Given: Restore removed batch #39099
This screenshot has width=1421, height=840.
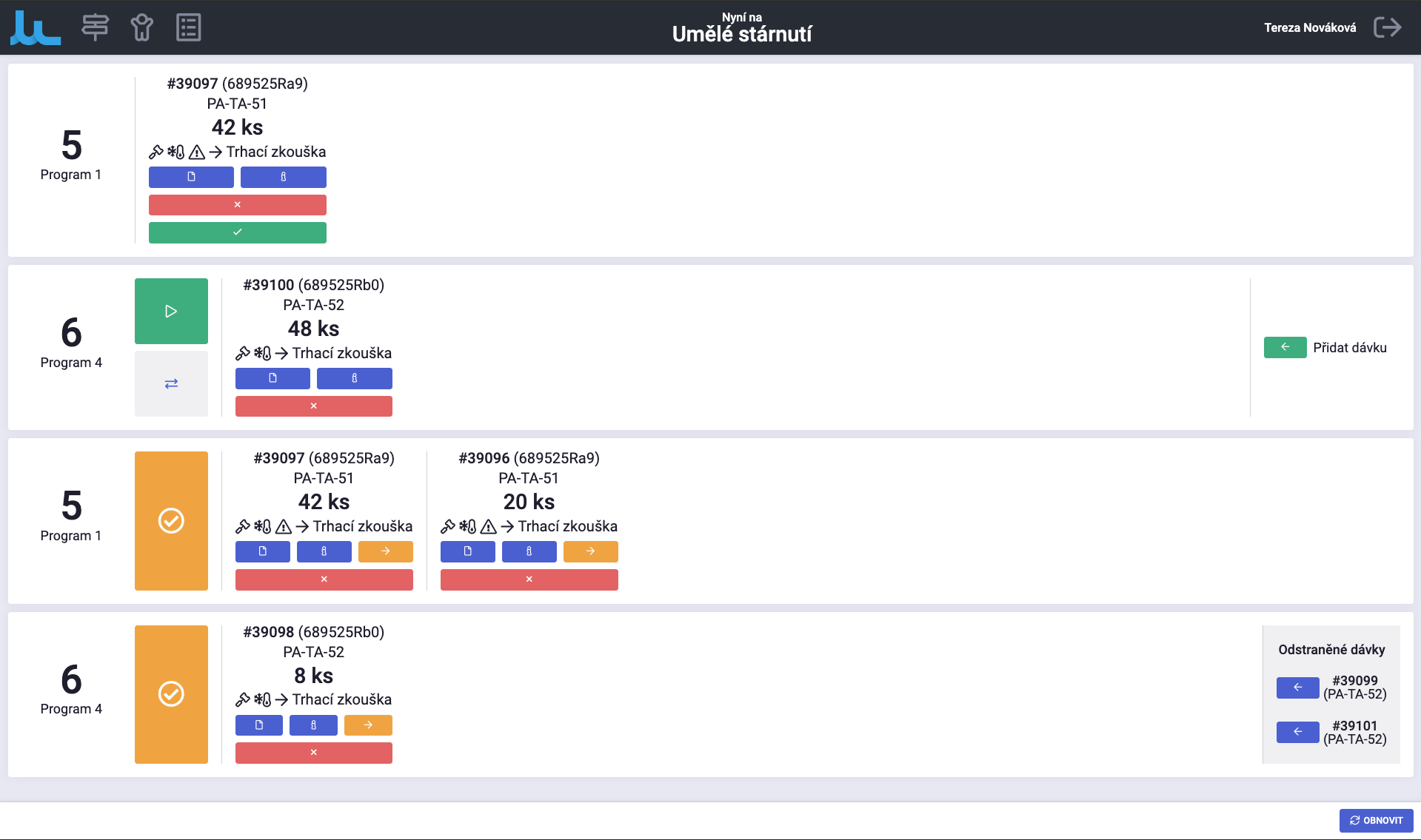Looking at the screenshot, I should 1297,688.
